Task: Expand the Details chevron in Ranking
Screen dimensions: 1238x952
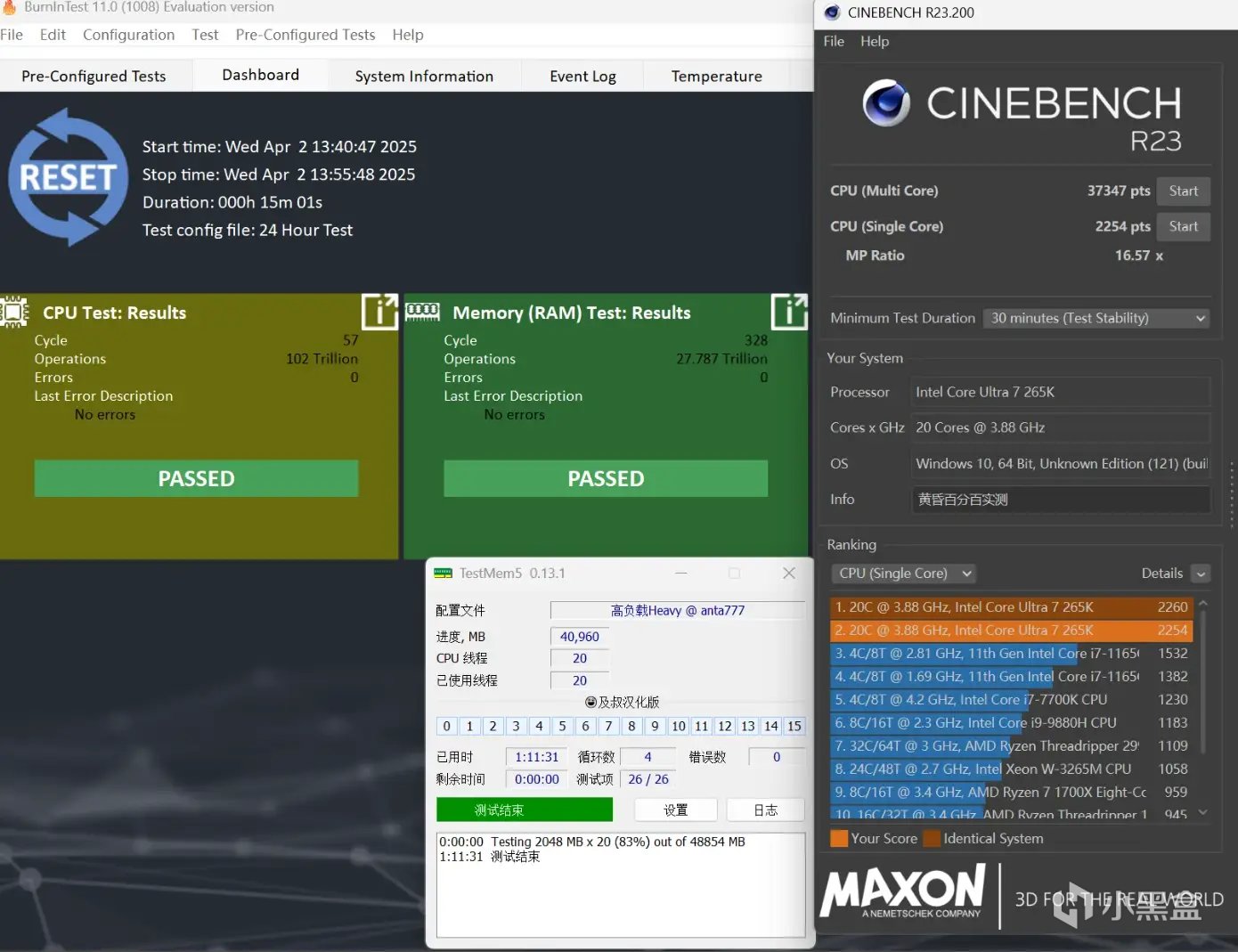Action: (x=1201, y=574)
